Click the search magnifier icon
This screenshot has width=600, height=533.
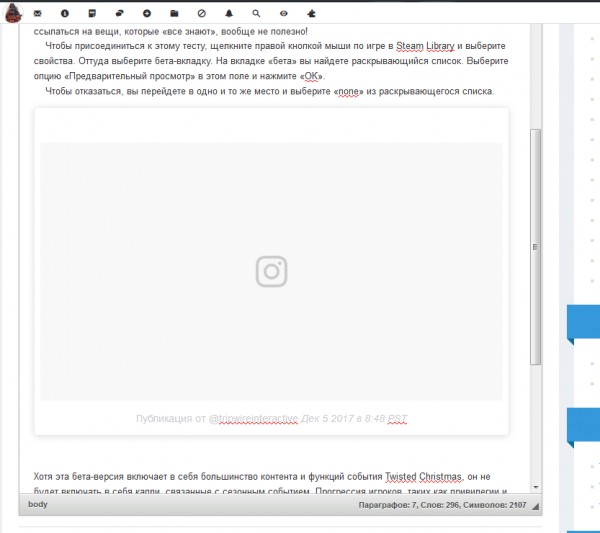click(256, 13)
